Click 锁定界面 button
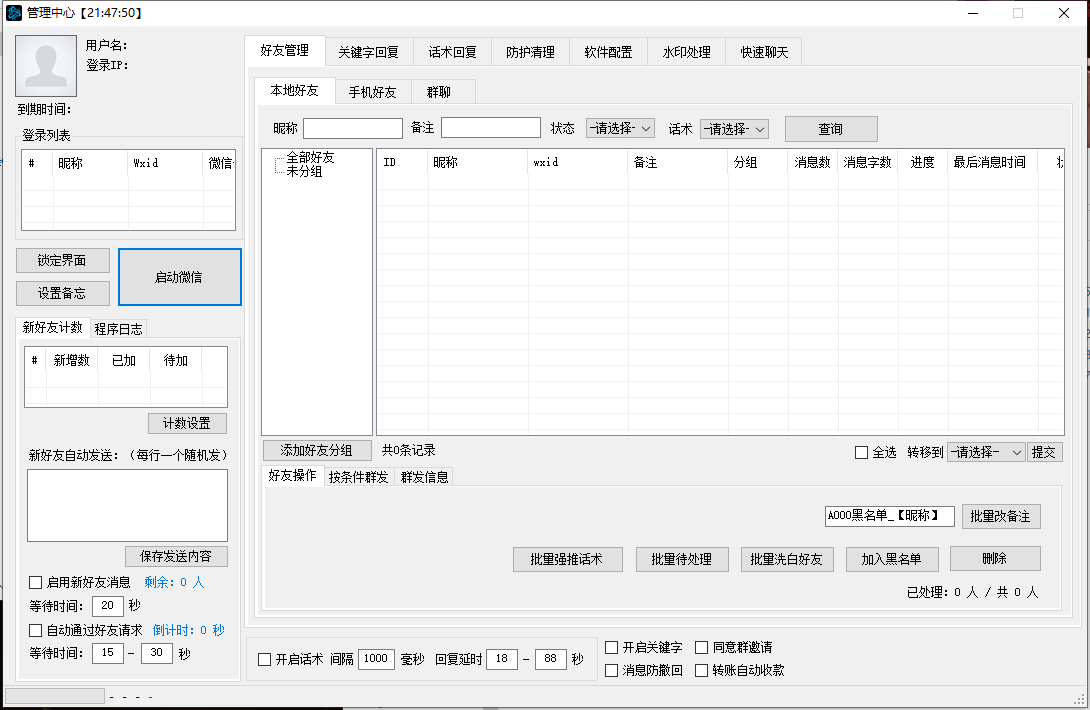 (x=63, y=261)
